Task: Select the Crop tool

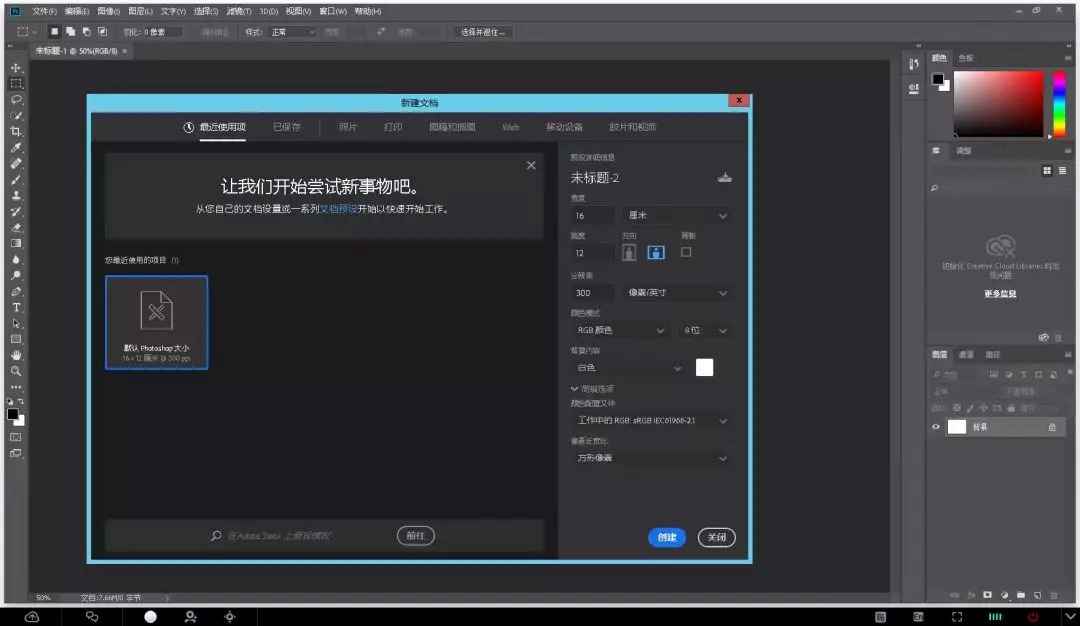Action: (x=16, y=132)
